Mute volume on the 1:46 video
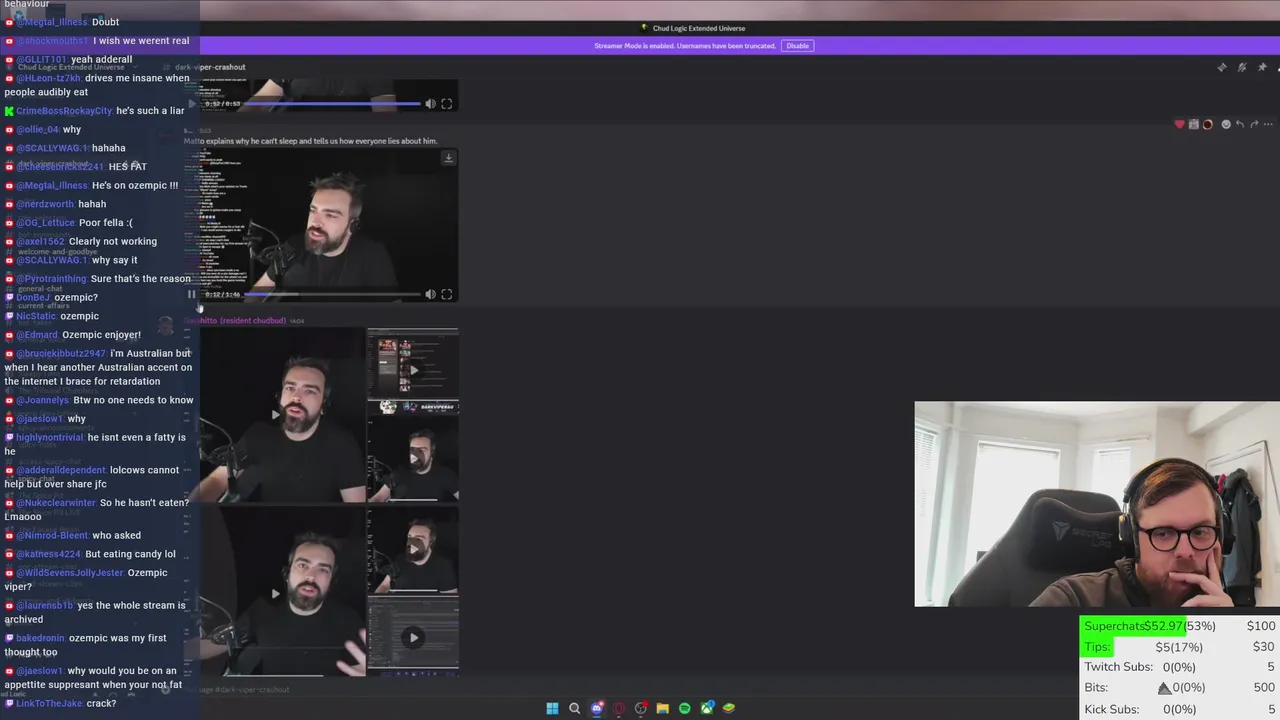Viewport: 1280px width, 720px height. [x=430, y=294]
